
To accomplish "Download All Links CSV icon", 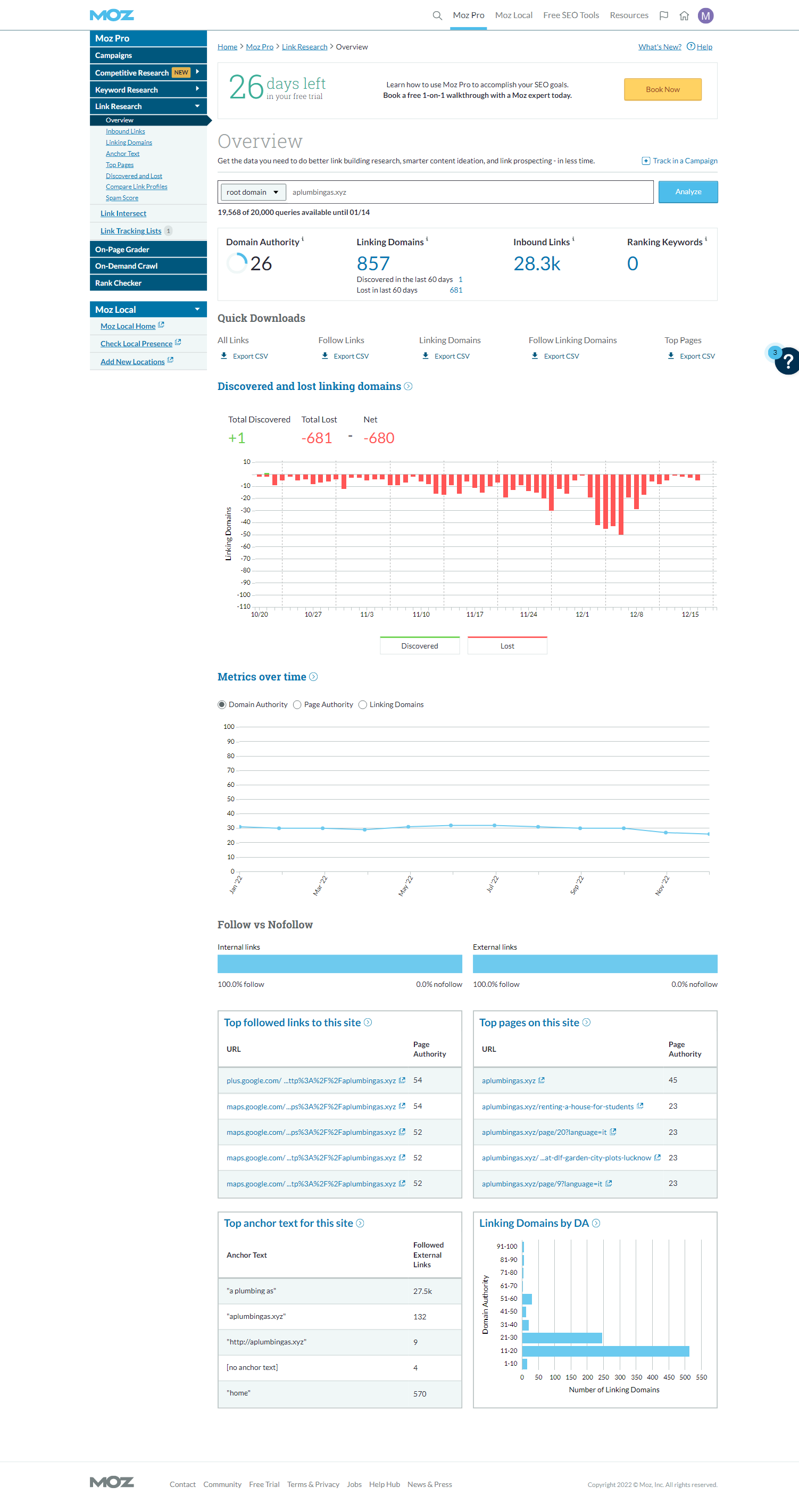I will [223, 356].
